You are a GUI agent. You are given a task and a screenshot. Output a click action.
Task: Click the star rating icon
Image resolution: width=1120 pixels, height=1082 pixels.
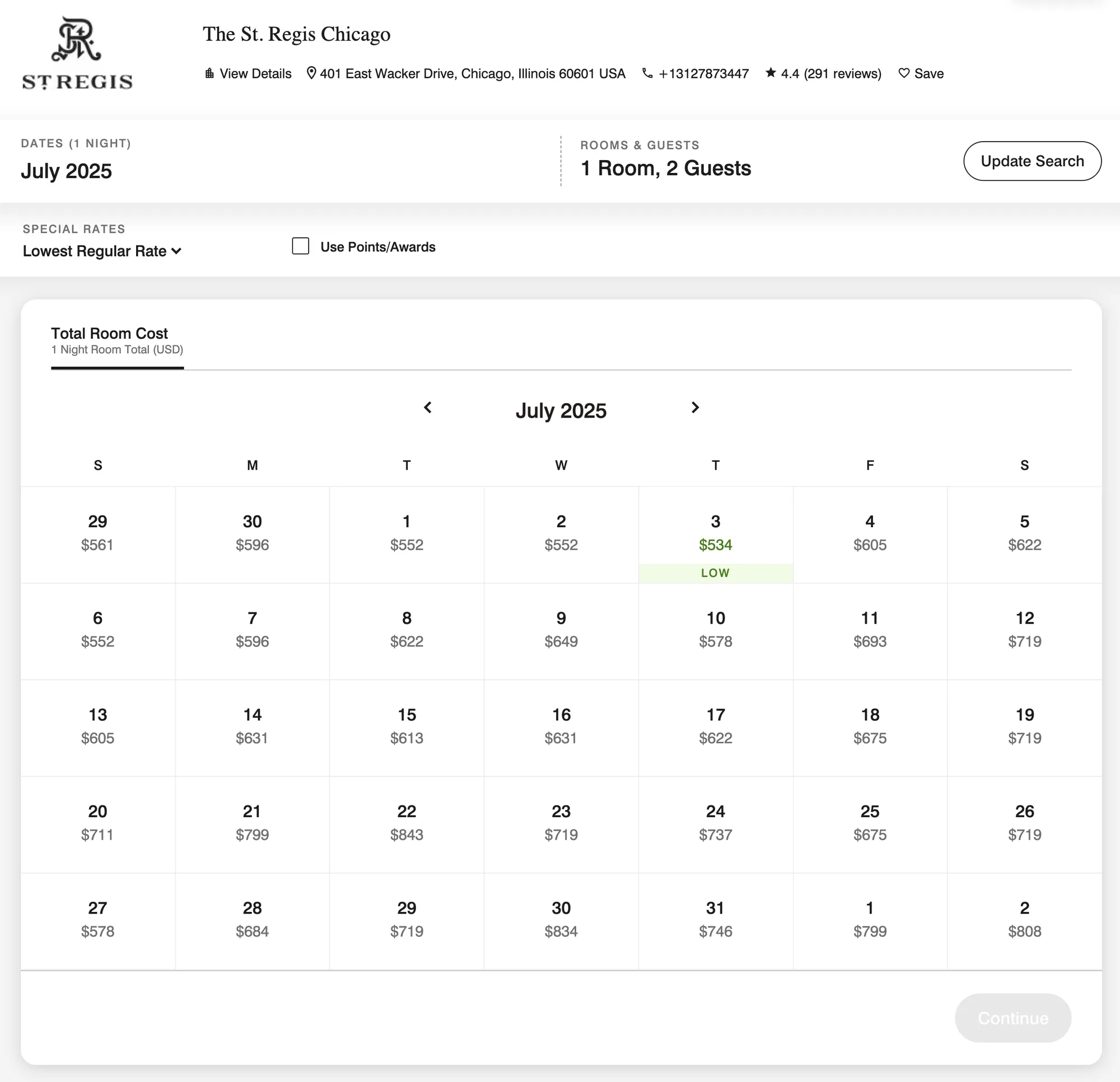tap(771, 73)
